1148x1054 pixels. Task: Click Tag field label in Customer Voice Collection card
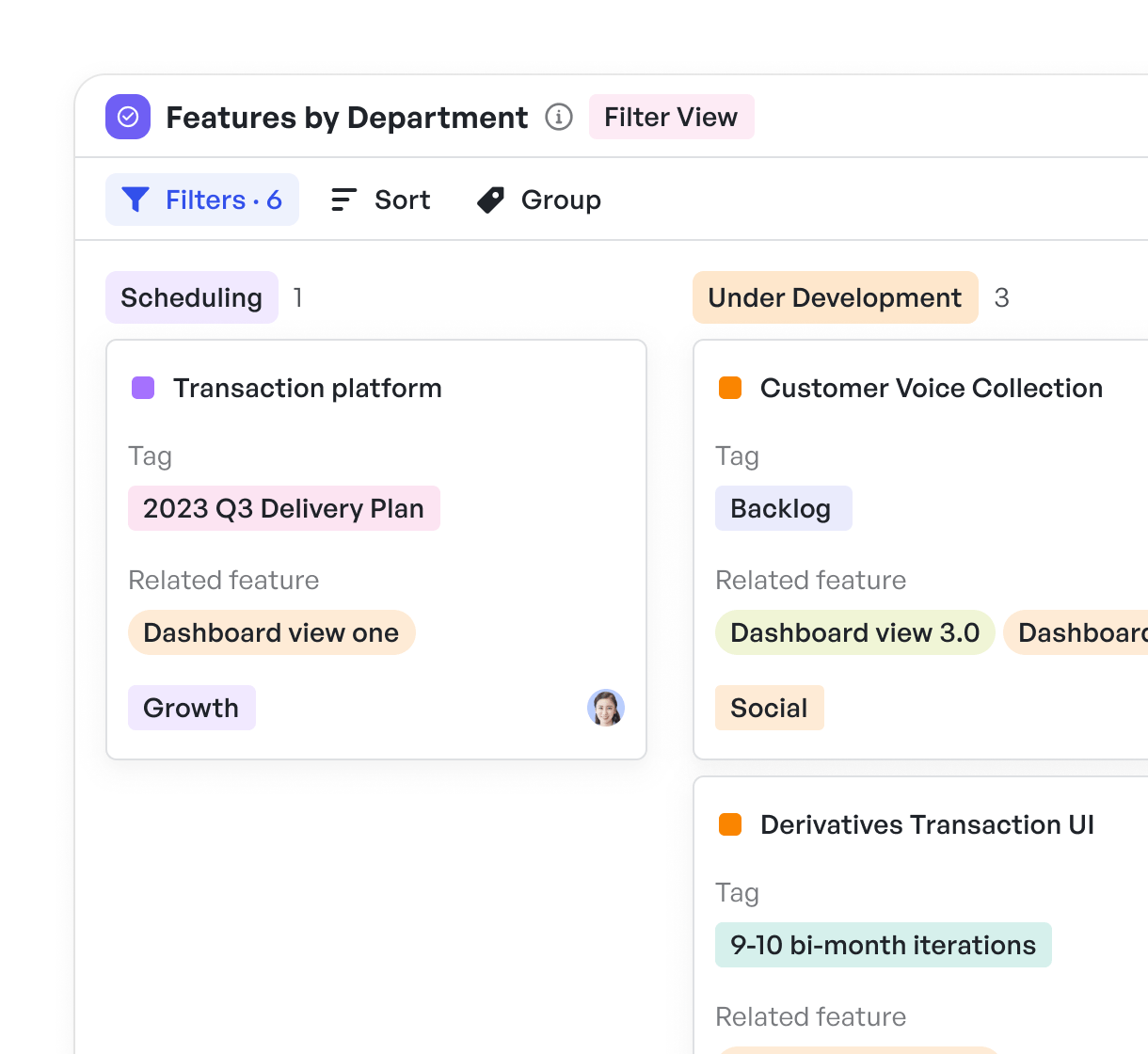pyautogui.click(x=738, y=456)
